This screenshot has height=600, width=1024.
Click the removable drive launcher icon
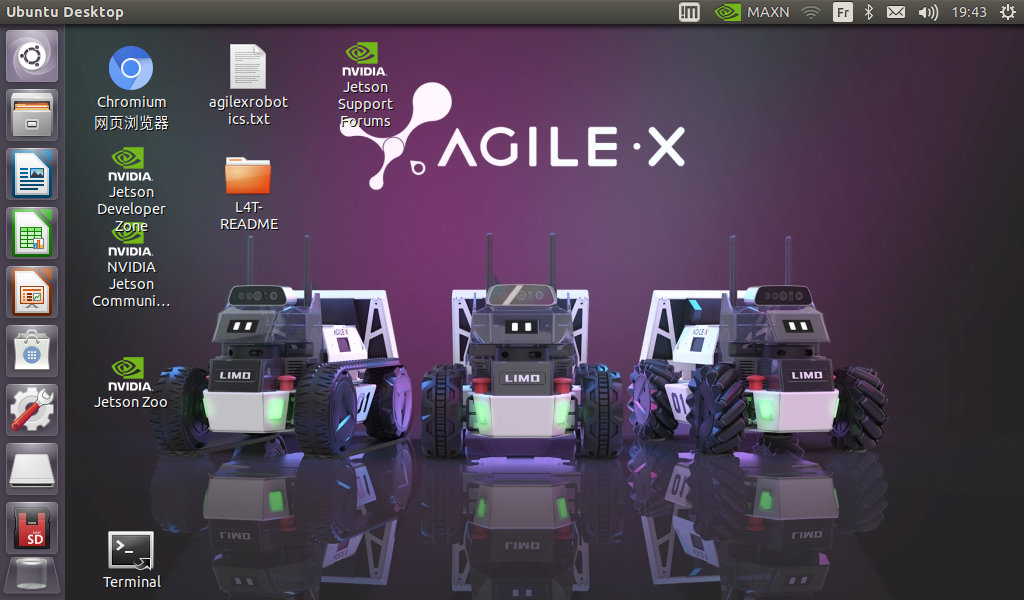(32, 469)
